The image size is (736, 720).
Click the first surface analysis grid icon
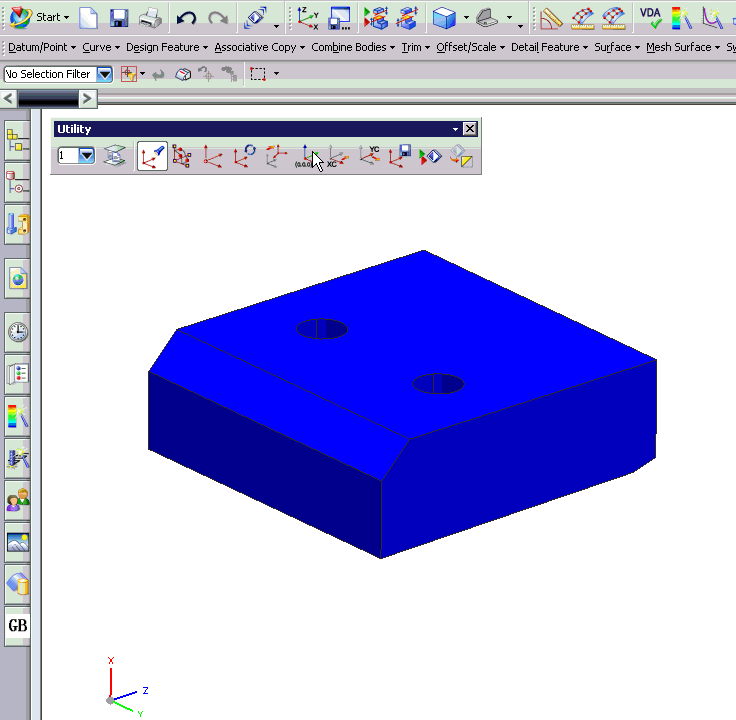click(x=583, y=18)
